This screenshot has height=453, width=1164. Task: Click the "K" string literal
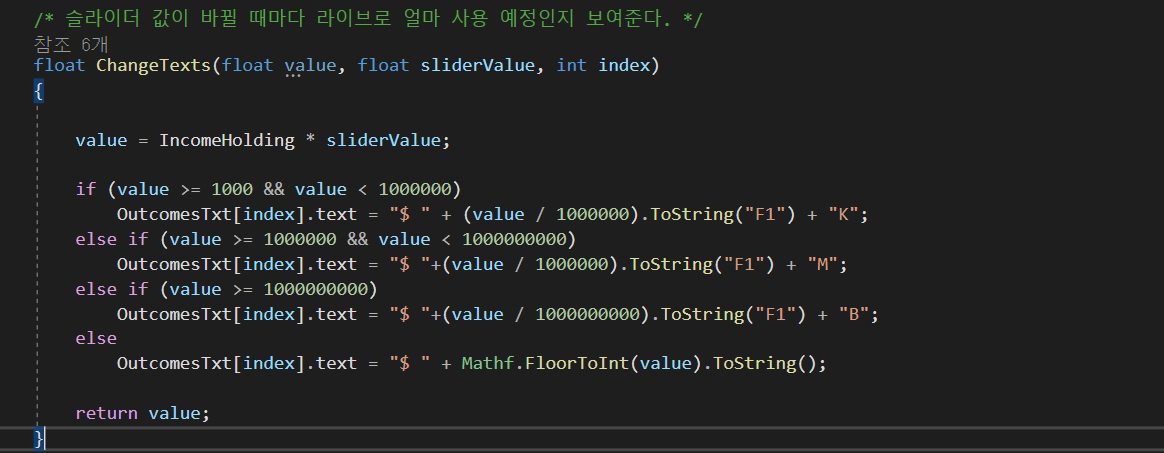[x=843, y=215]
